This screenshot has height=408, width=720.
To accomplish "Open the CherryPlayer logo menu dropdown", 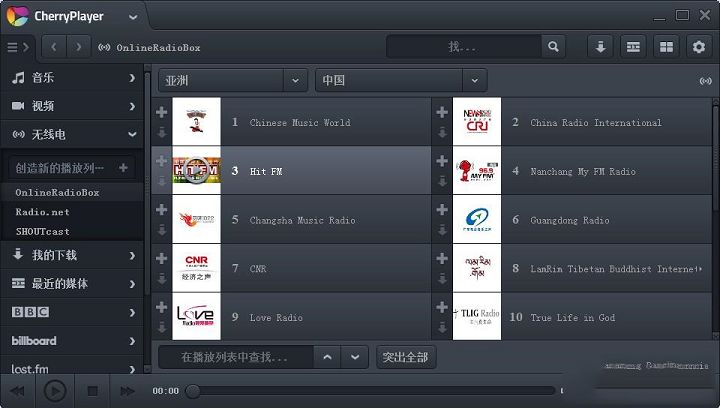I will [x=133, y=17].
